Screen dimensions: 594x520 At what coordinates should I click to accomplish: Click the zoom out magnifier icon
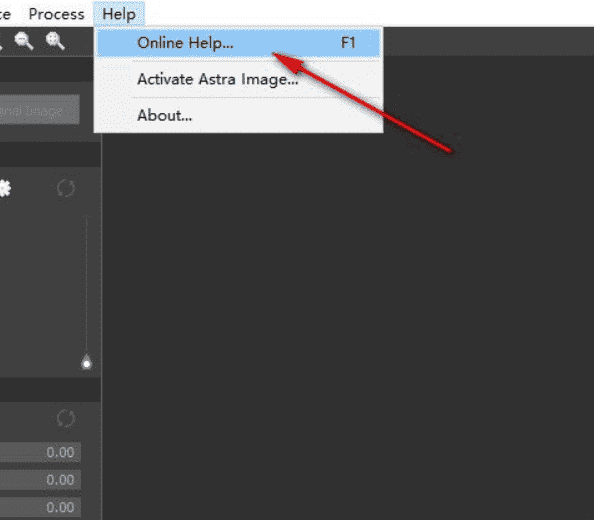point(23,41)
